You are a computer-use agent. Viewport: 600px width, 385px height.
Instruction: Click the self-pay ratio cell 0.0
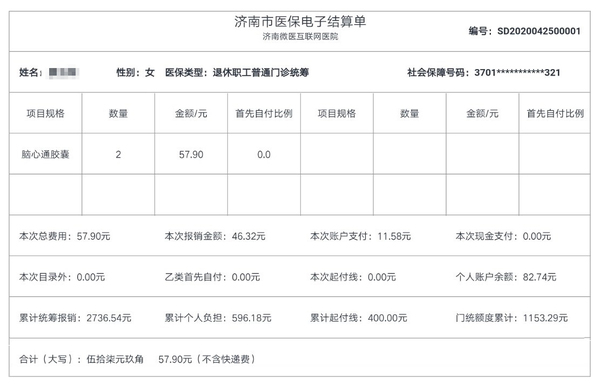pyautogui.click(x=264, y=154)
